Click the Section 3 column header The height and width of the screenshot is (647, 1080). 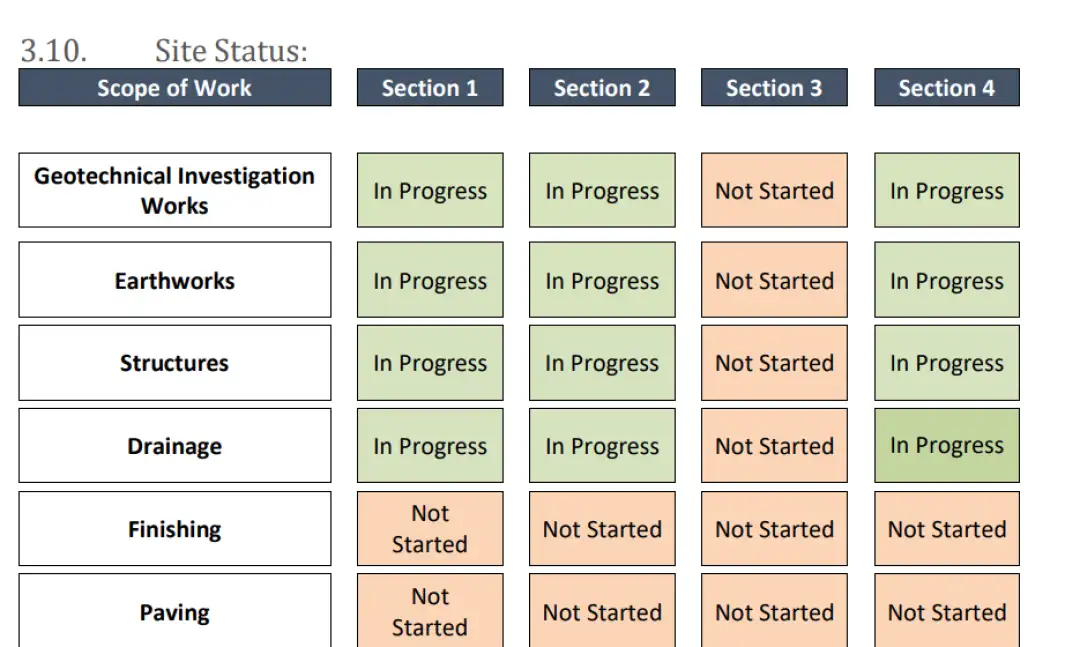(774, 88)
